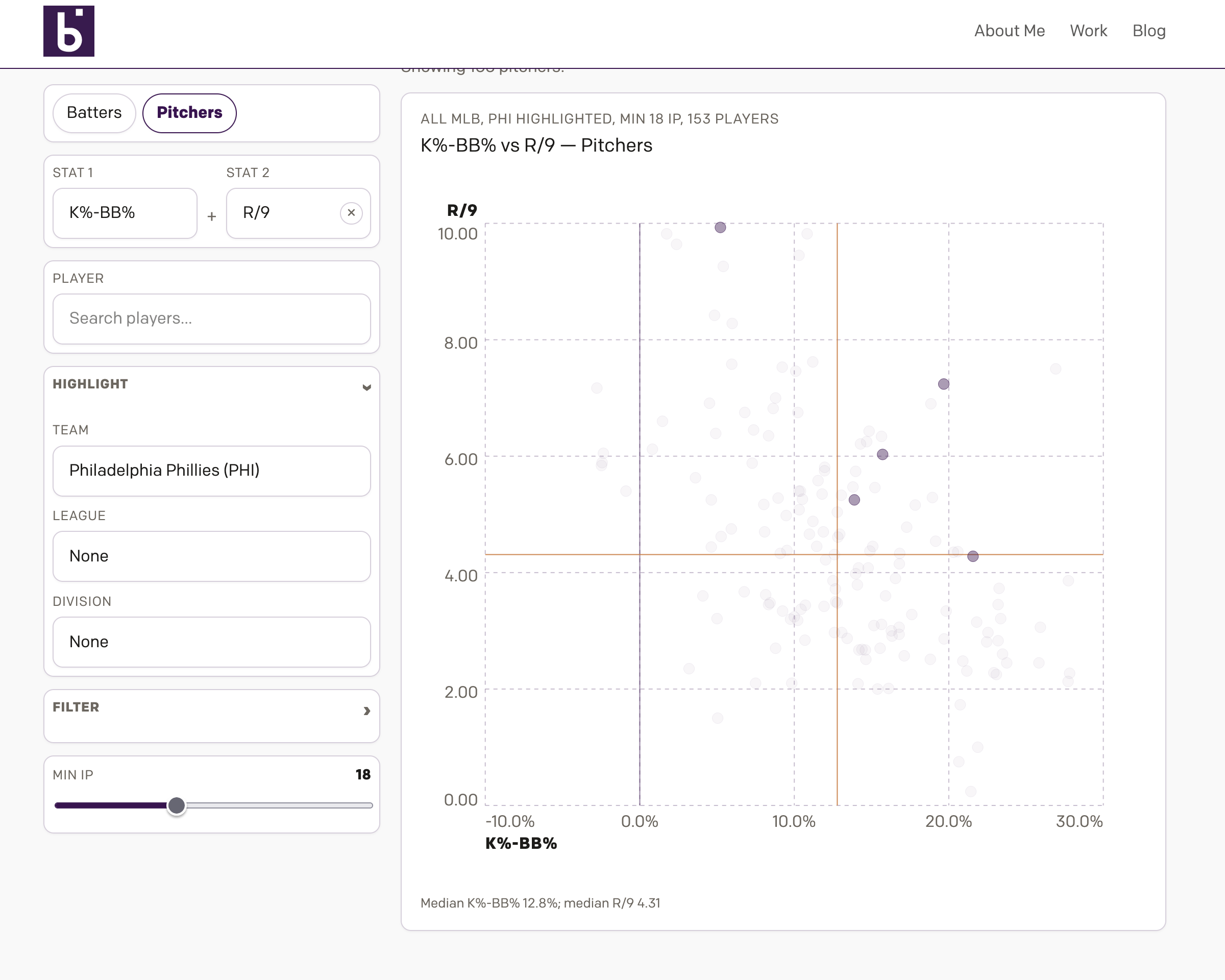Open the Blog link
The width and height of the screenshot is (1225, 980).
[x=1148, y=31]
